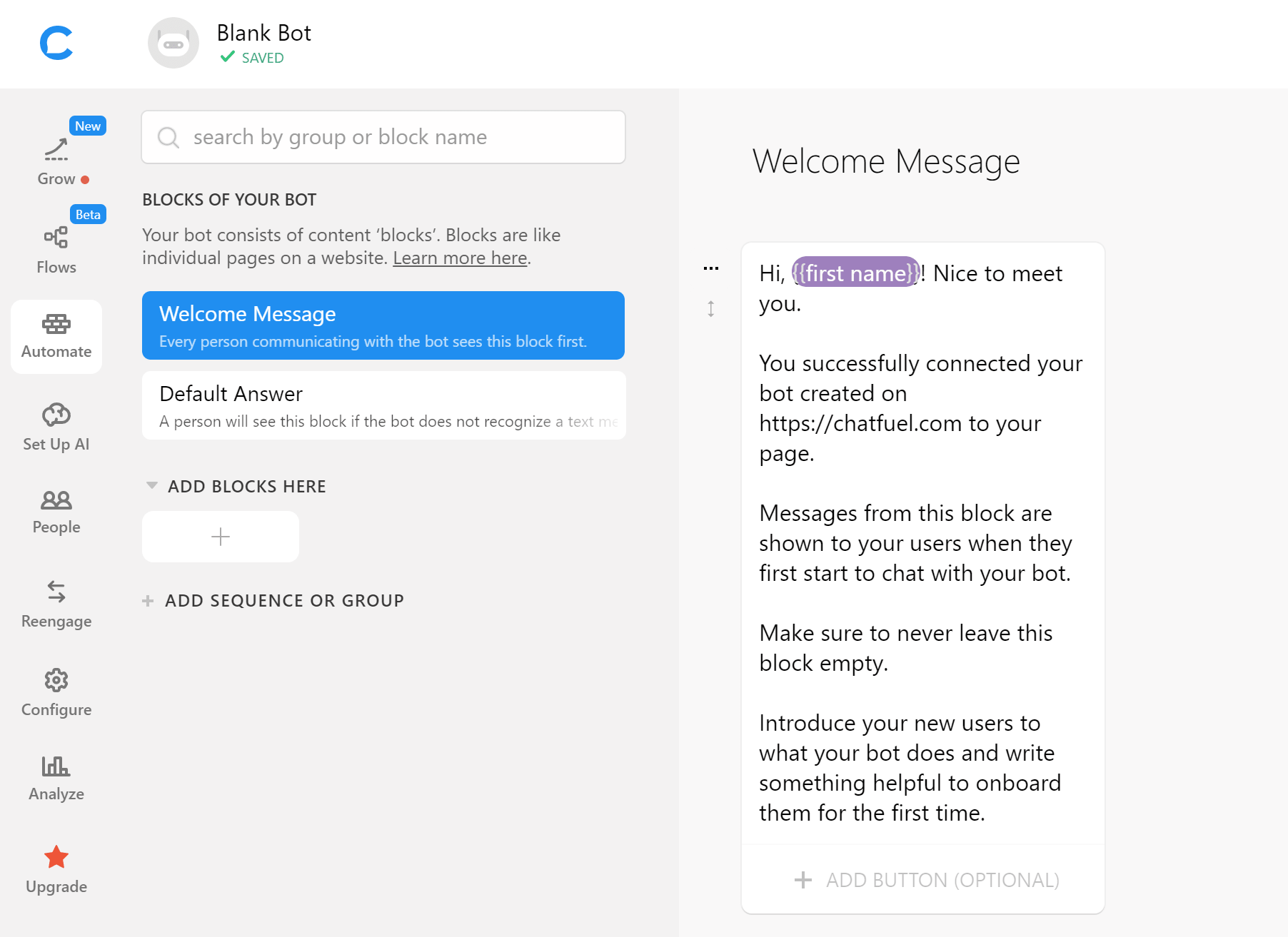Open the Set Up AI brain icon
This screenshot has height=937, width=1288.
point(56,415)
